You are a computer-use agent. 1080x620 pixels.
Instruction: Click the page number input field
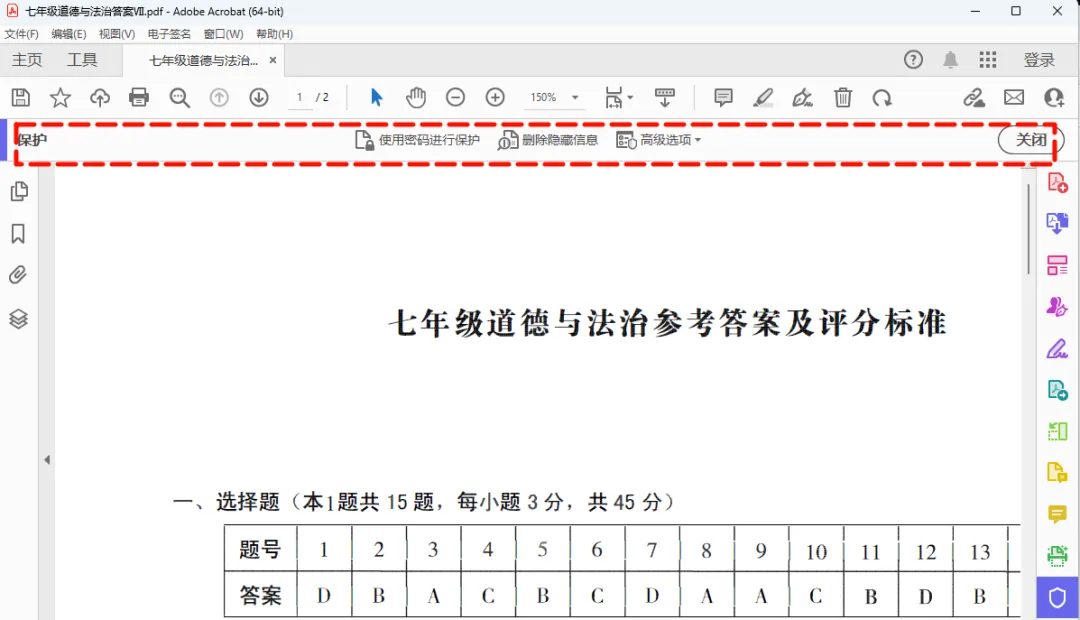[300, 98]
